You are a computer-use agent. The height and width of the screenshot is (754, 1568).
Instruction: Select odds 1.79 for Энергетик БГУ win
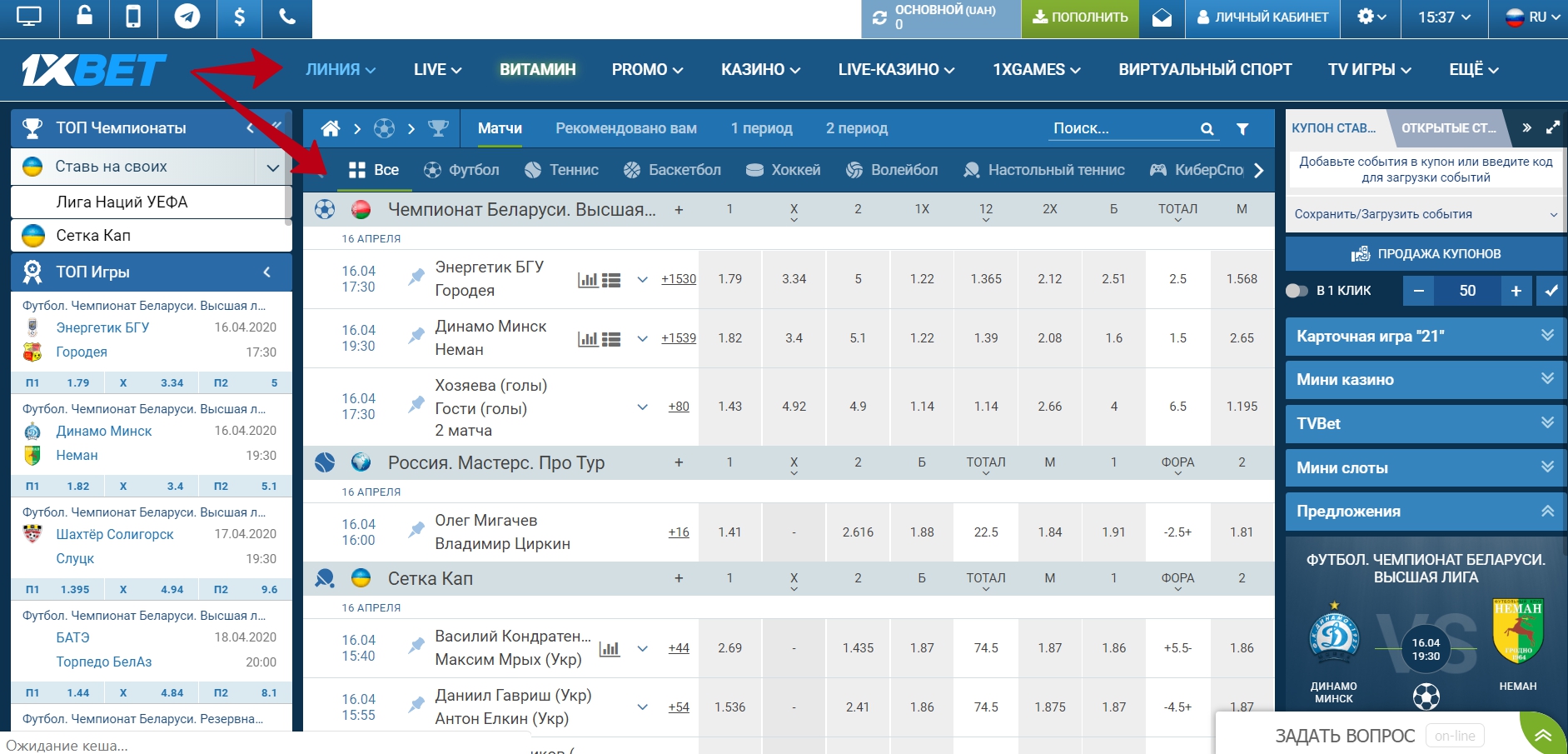(x=729, y=279)
